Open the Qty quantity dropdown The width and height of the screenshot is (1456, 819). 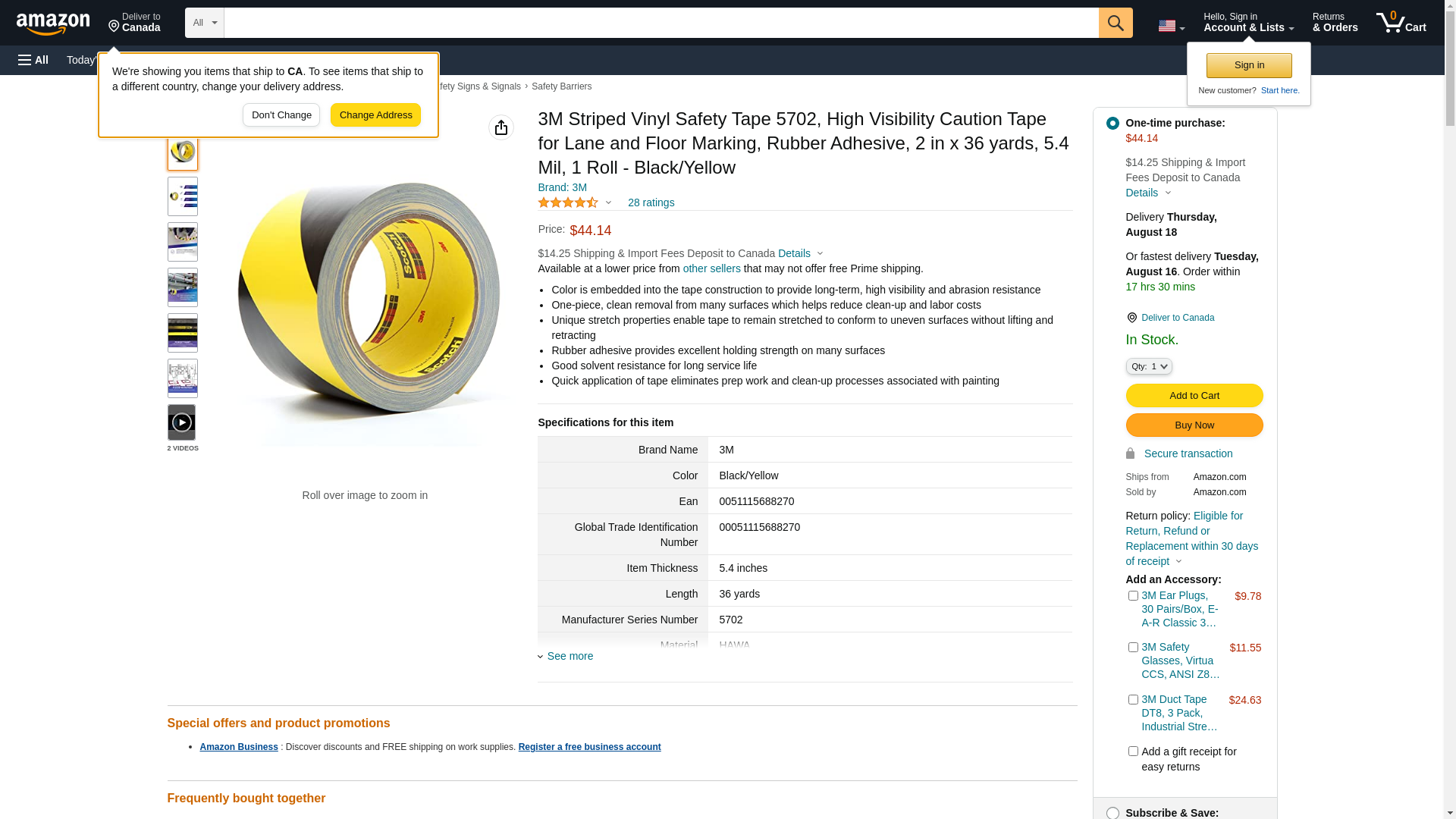[1149, 366]
